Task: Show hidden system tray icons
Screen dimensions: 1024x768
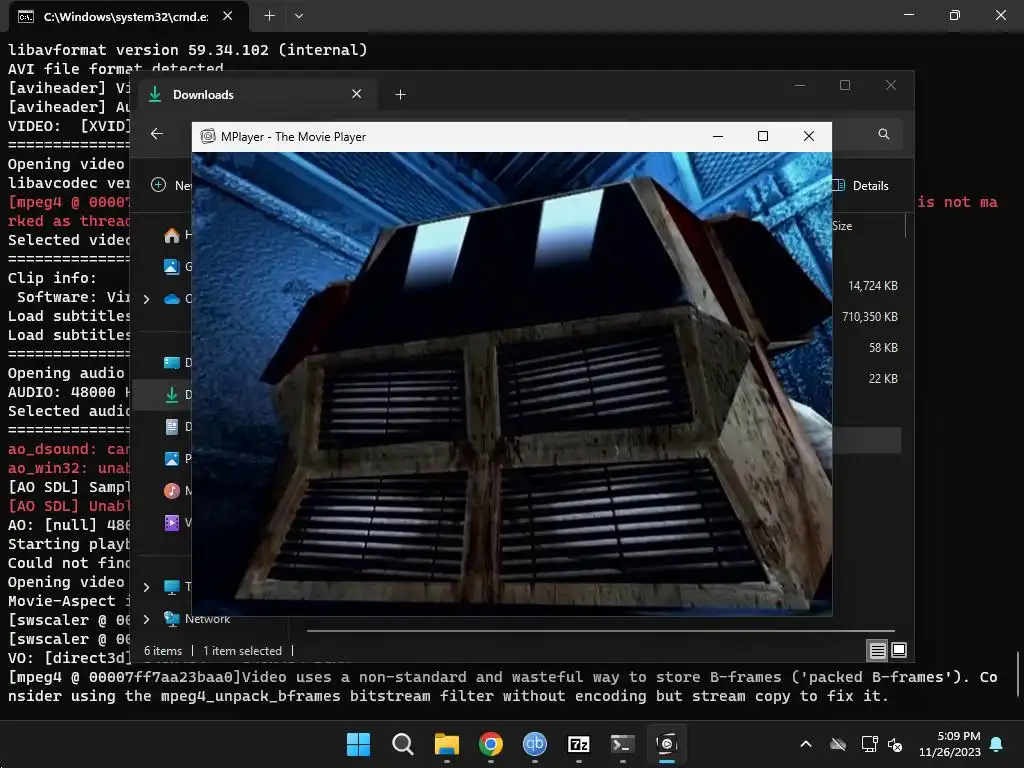Action: tap(806, 744)
